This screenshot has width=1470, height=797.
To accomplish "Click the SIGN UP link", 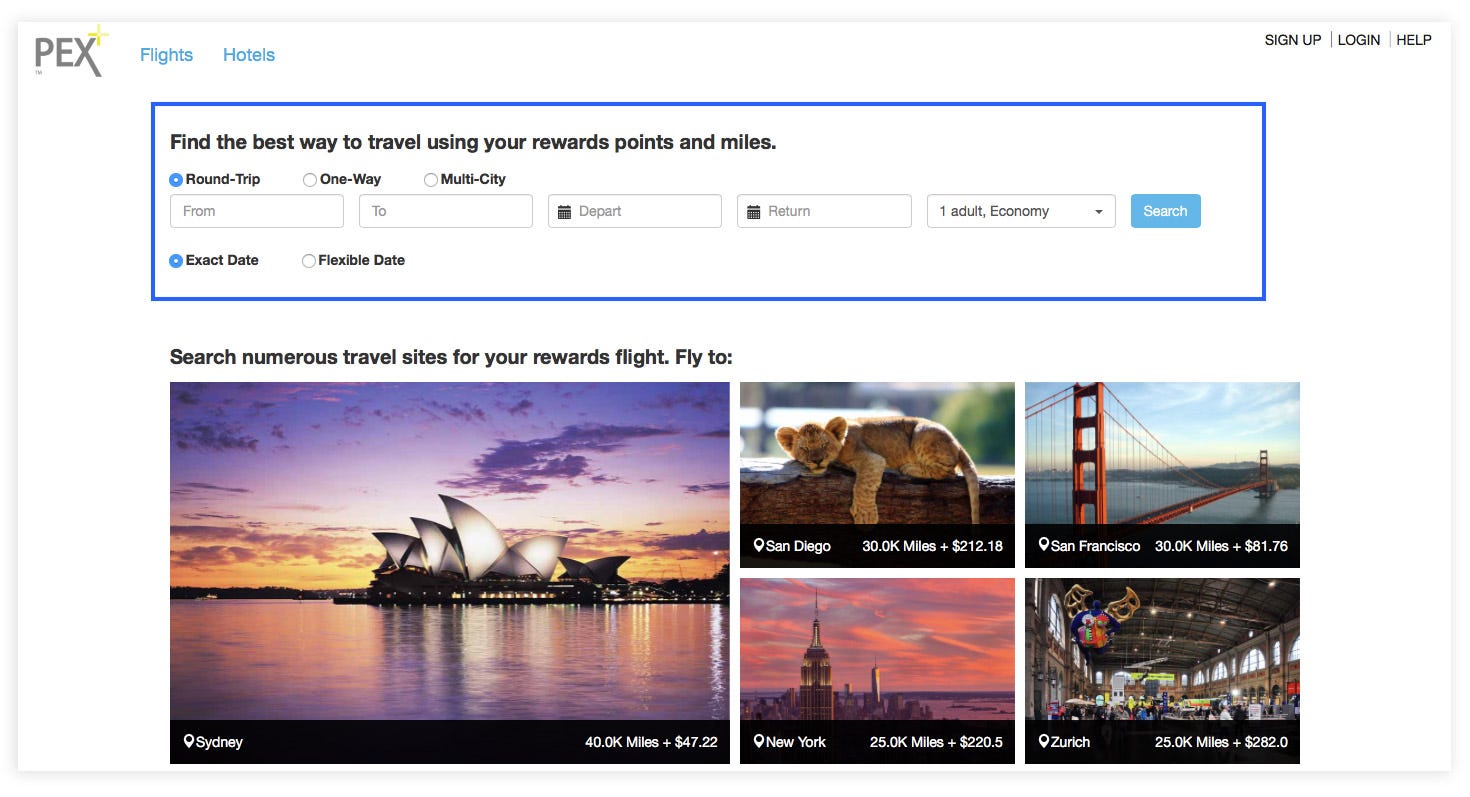I will [x=1293, y=40].
